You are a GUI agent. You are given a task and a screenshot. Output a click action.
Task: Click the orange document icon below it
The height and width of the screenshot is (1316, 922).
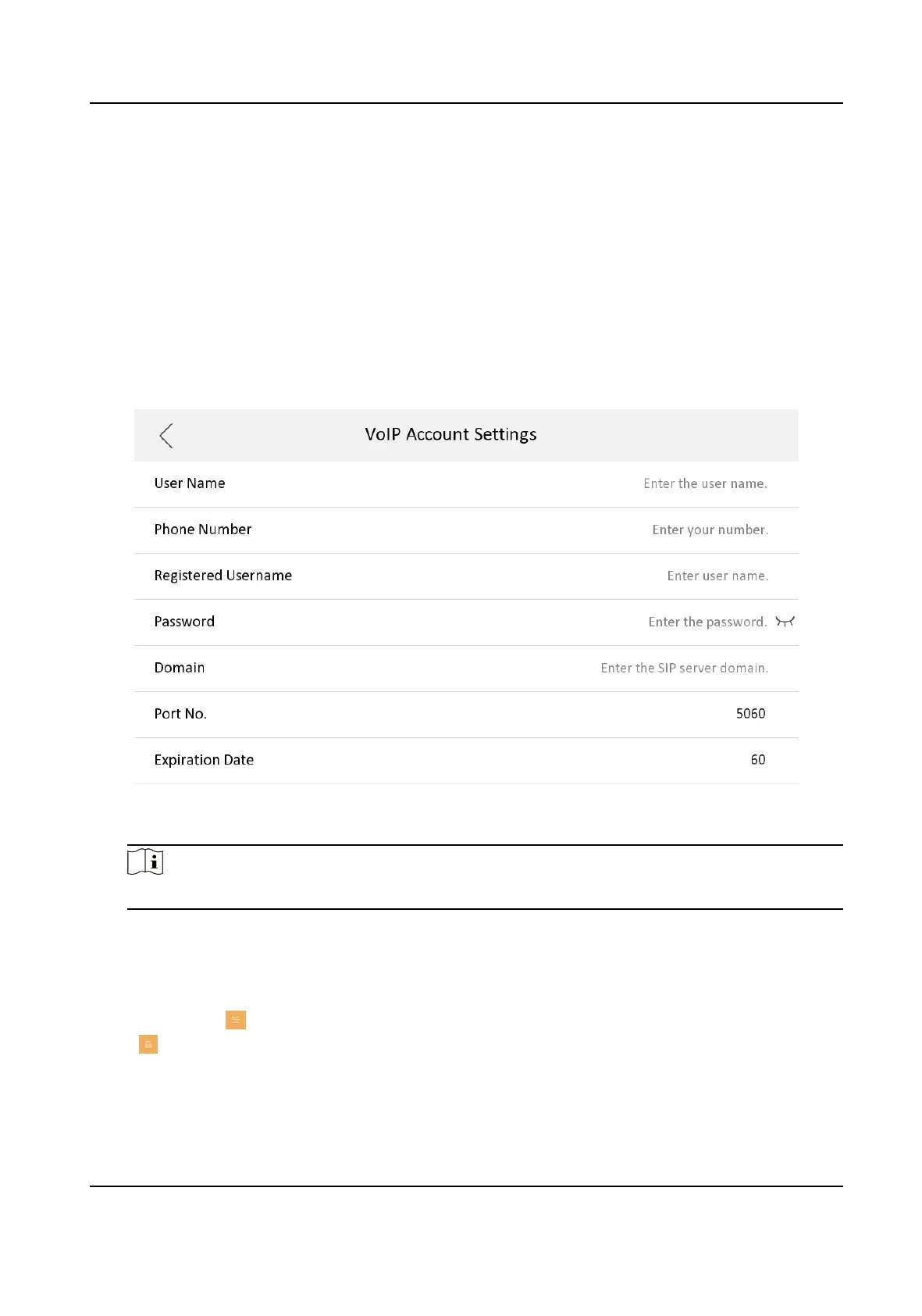tap(148, 1044)
